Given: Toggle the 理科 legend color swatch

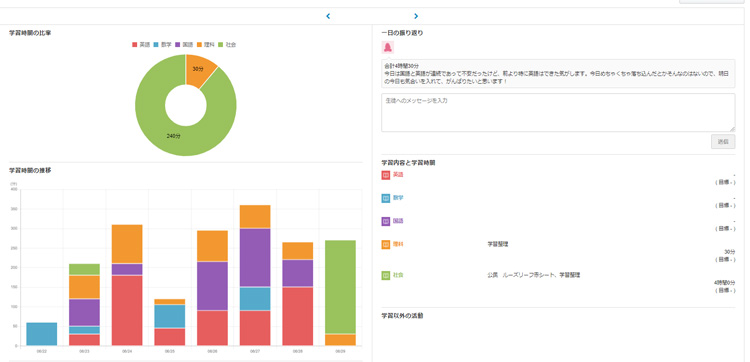Looking at the screenshot, I should pyautogui.click(x=199, y=44).
